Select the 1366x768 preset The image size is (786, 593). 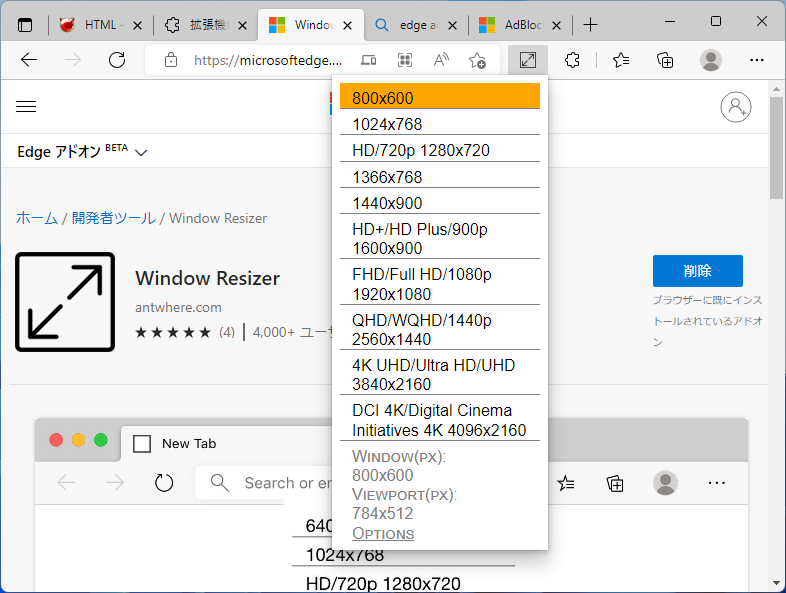coord(440,176)
